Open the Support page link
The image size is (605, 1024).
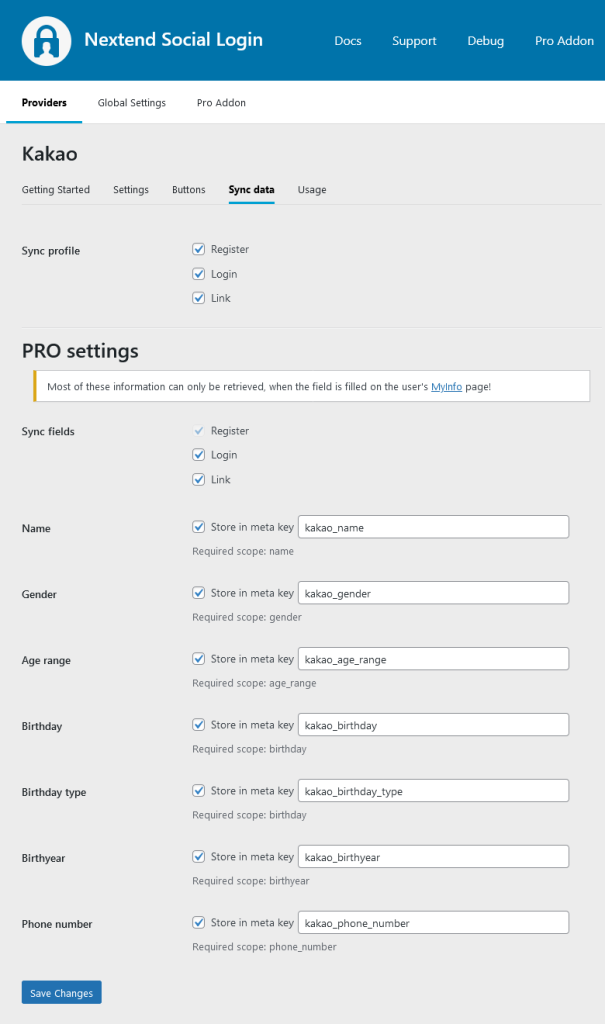414,41
